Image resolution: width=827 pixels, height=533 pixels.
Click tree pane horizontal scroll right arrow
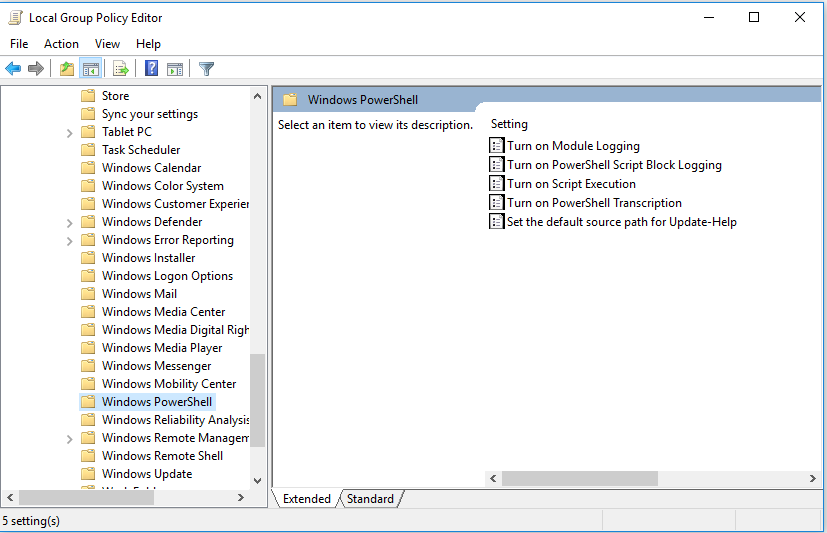241,497
